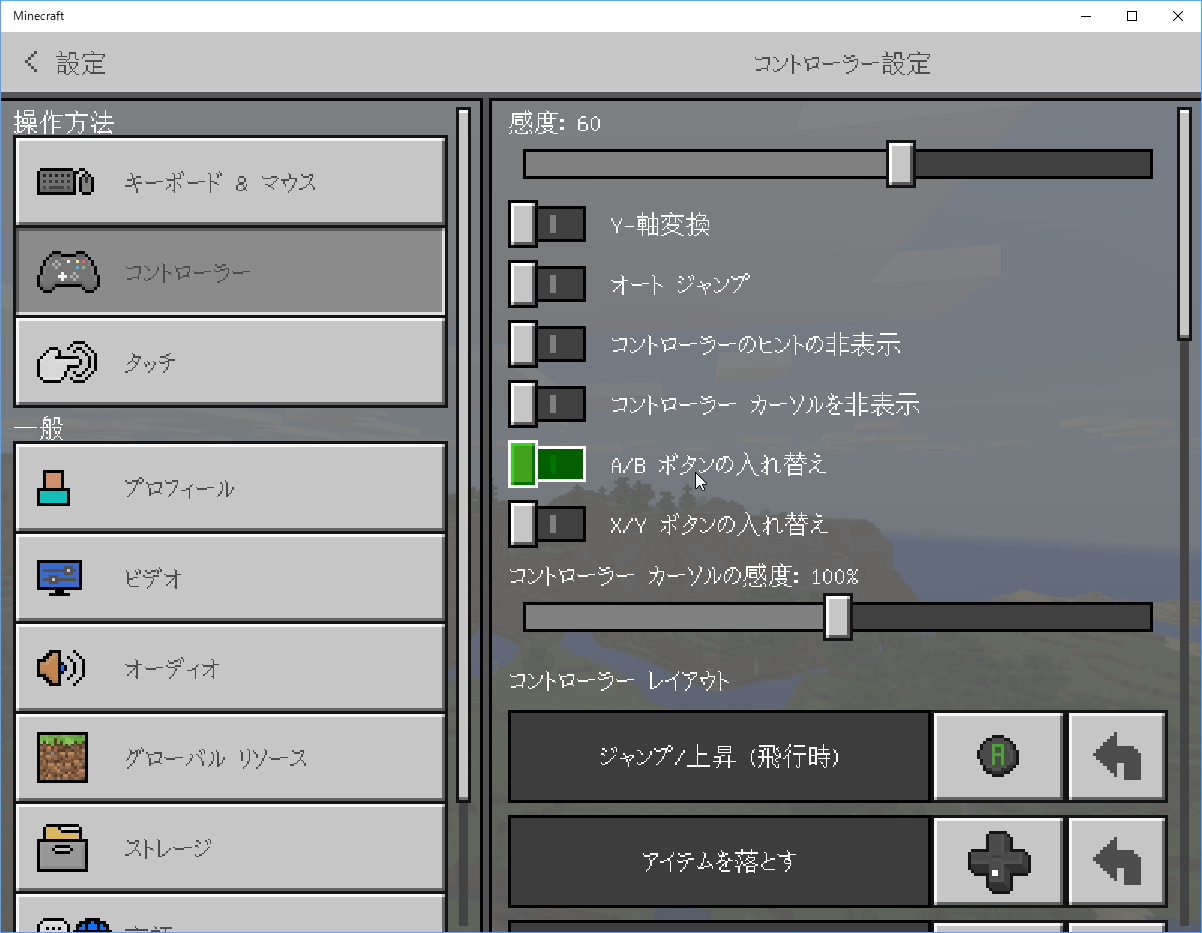Click the audio speaker icon
This screenshot has width=1202, height=933.
click(61, 667)
